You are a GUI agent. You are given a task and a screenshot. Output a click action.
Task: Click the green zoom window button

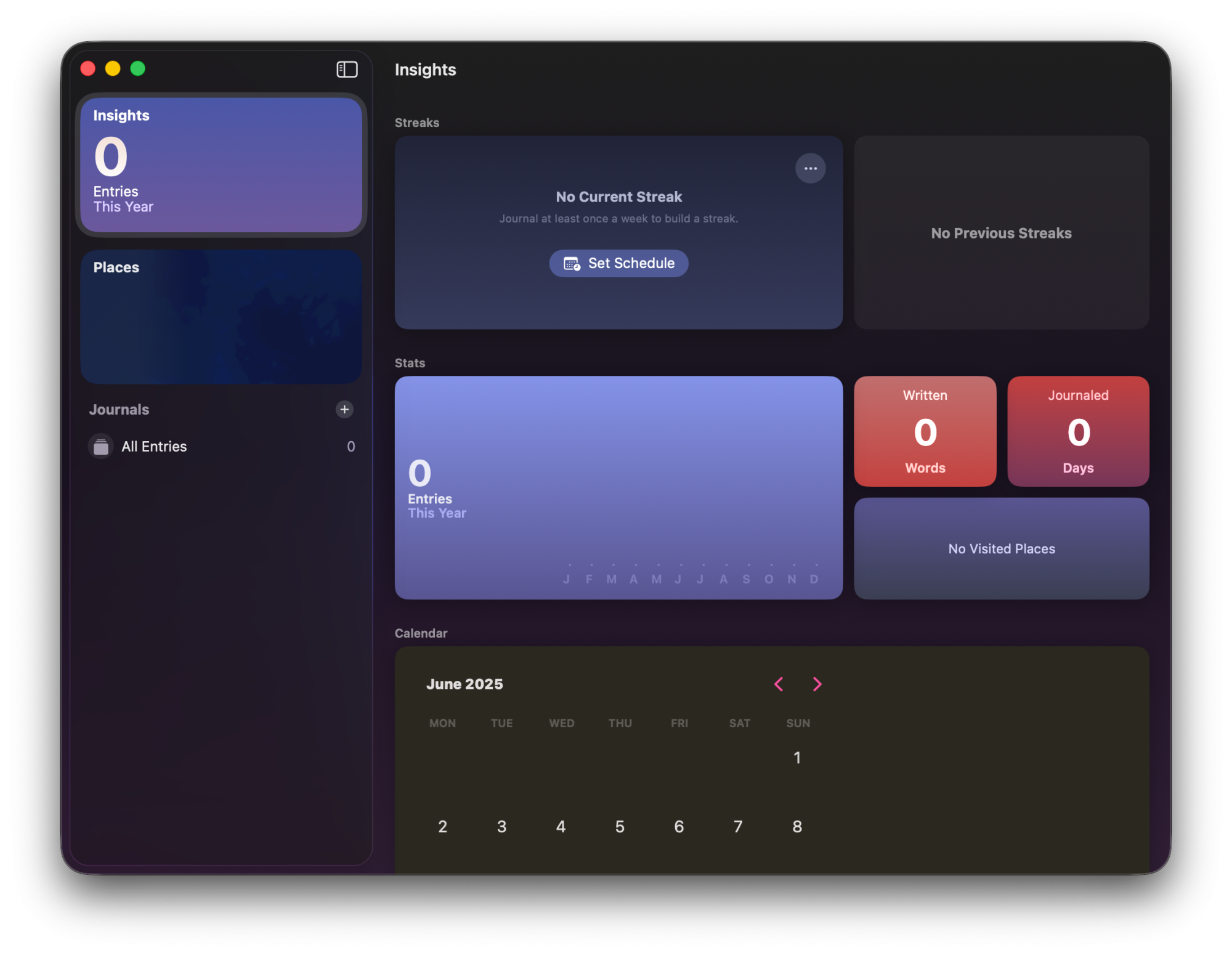[138, 68]
